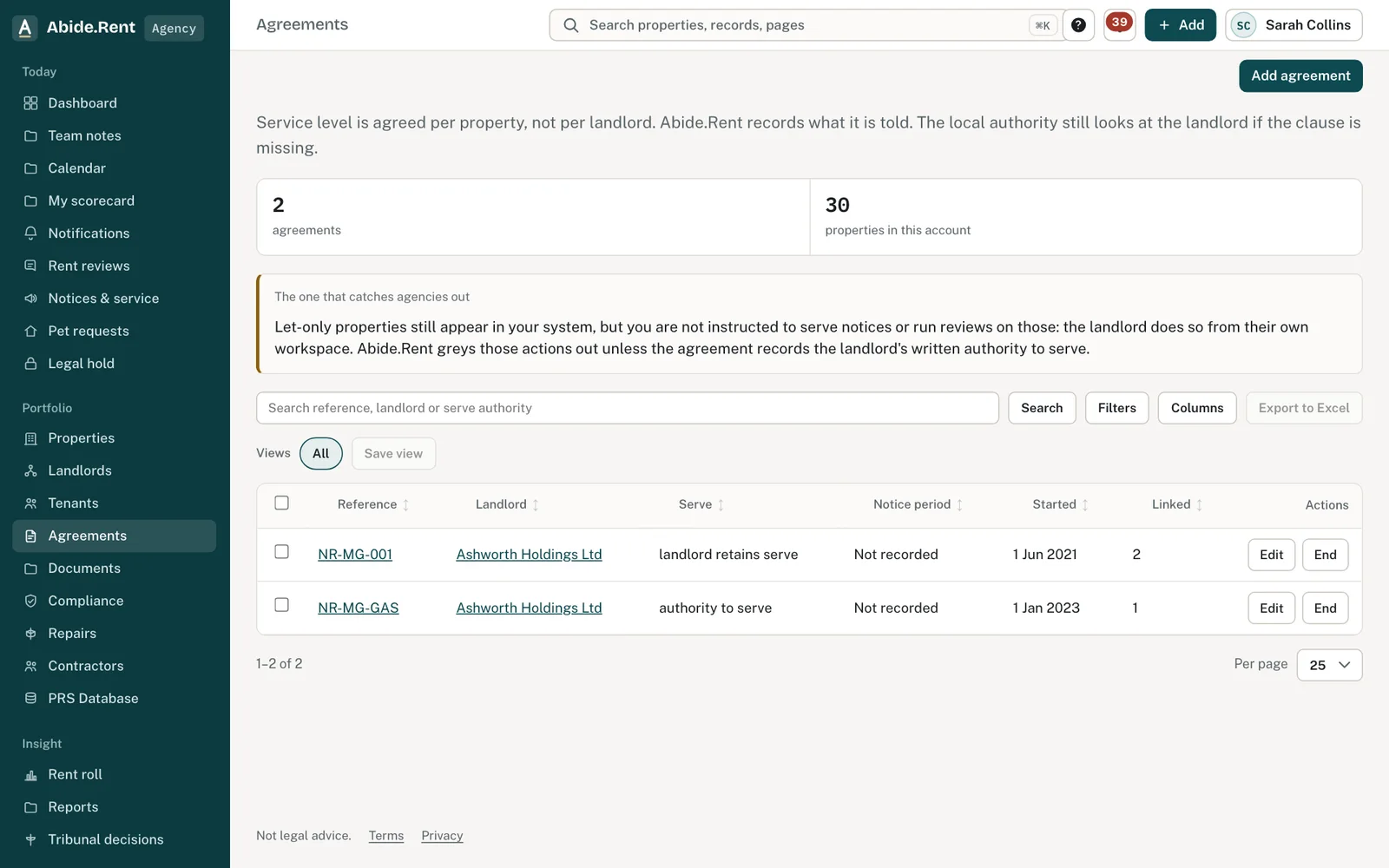Open the help question mark icon
Screen dimensions: 1389x868
pyautogui.click(x=1078, y=25)
